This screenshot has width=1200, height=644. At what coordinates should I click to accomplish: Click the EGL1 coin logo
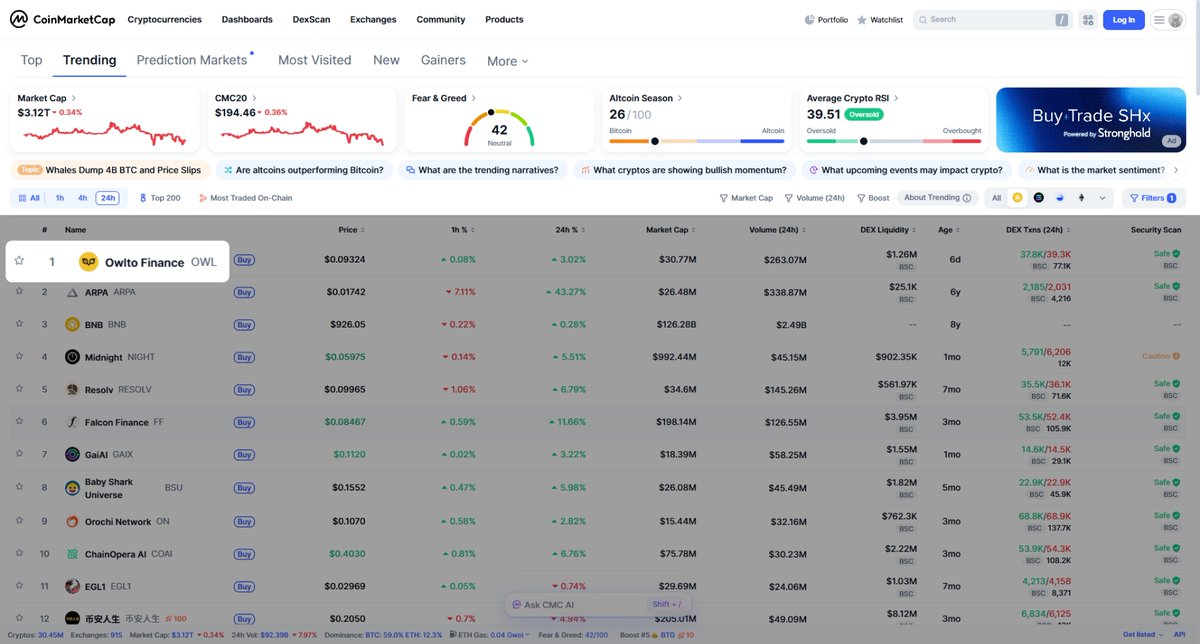pyautogui.click(x=72, y=586)
